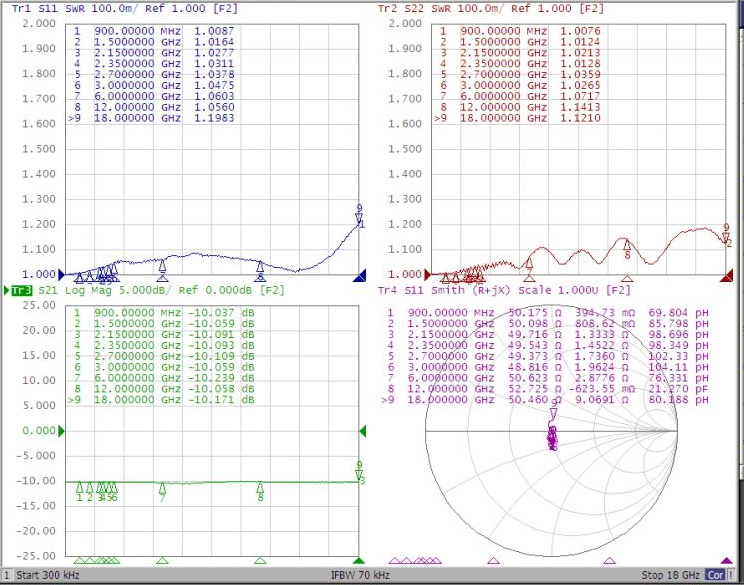This screenshot has width=744, height=585.
Task: Activate the highlighted Tr3 trace label
Action: [x=21, y=290]
